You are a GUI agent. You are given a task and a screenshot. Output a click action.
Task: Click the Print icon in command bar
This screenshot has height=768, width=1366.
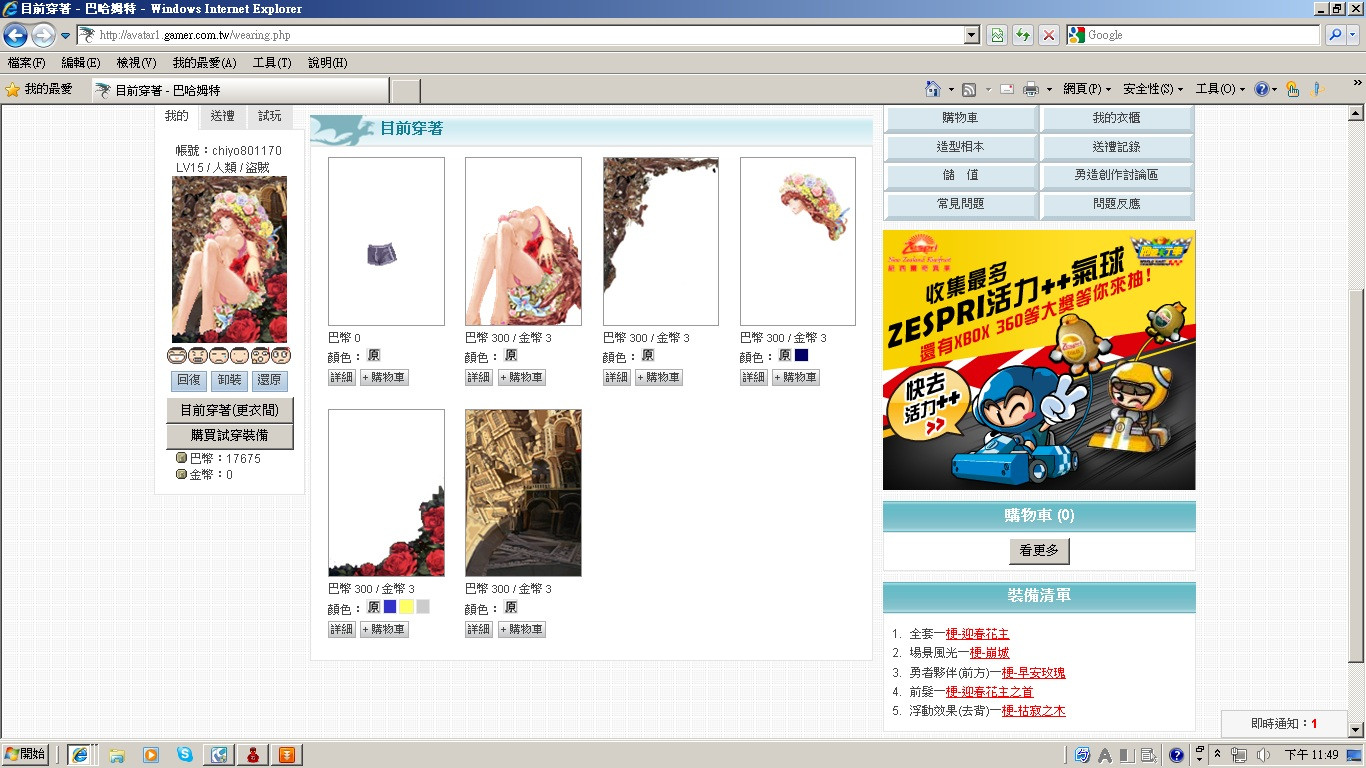point(1031,89)
